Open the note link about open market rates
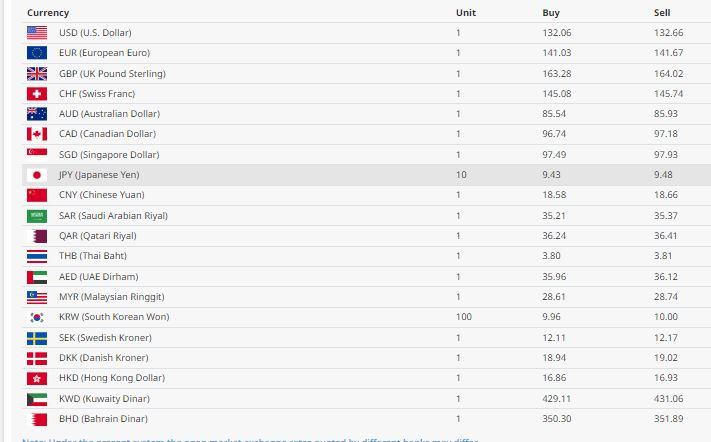This screenshot has height=442, width=711. [250, 440]
